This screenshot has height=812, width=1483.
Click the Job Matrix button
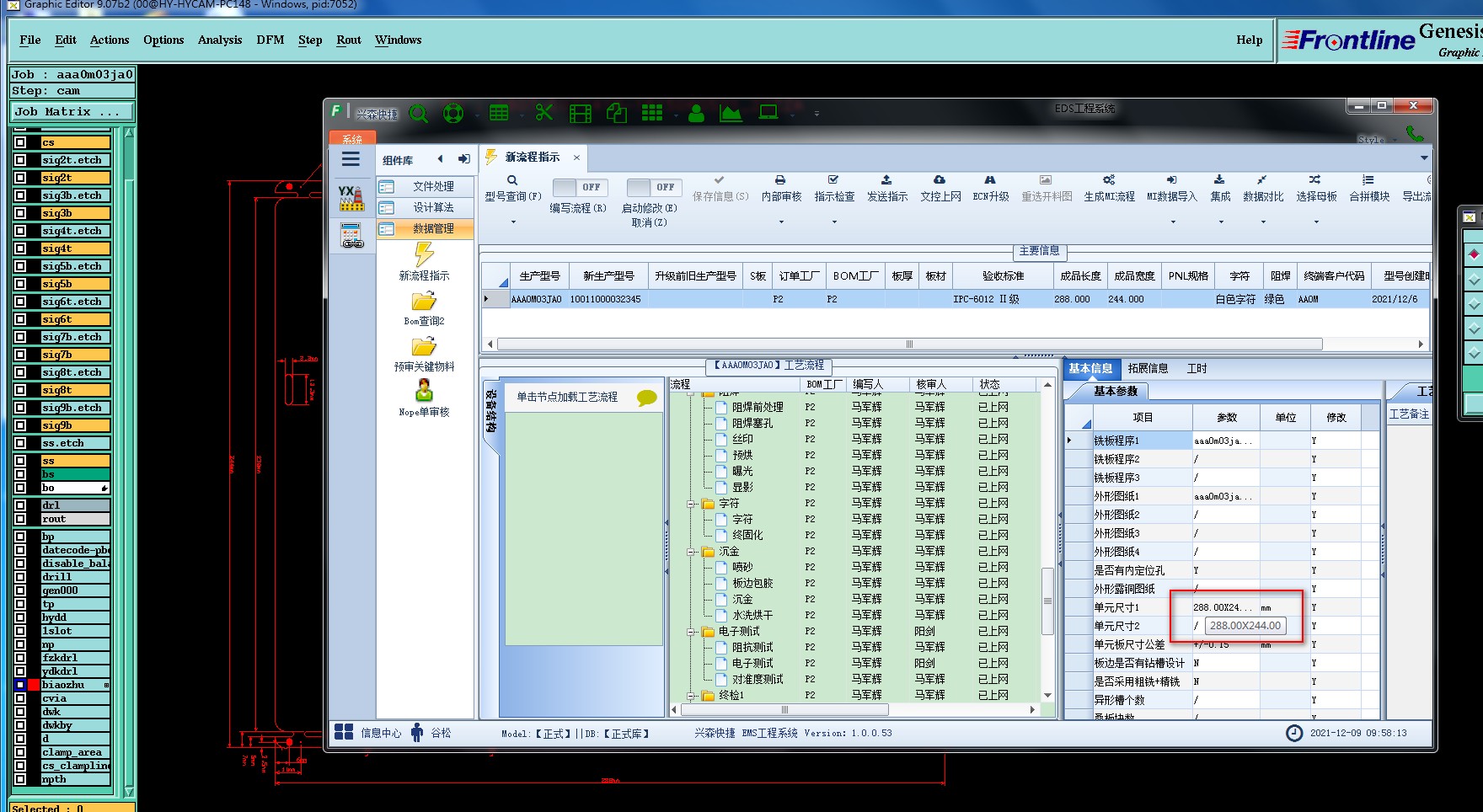click(72, 111)
